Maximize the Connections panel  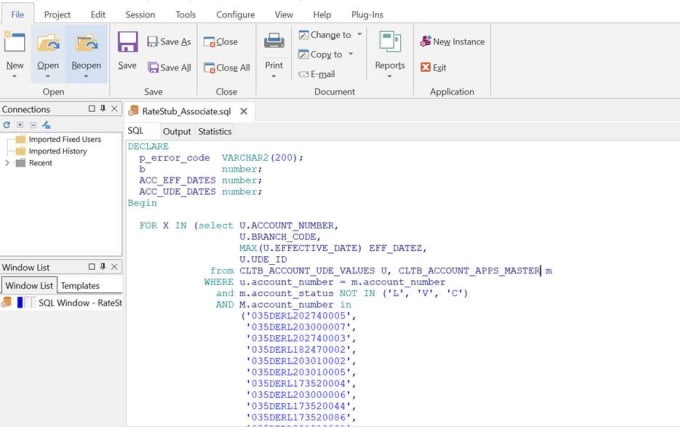click(x=92, y=109)
